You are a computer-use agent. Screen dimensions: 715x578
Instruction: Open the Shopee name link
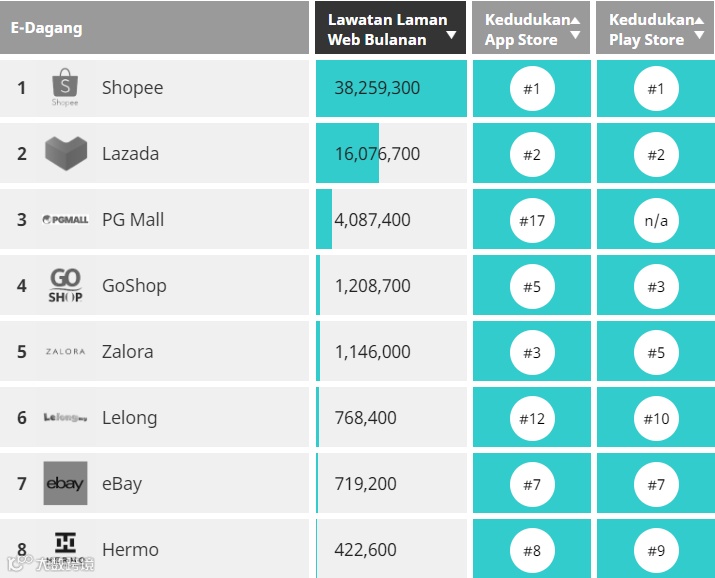pyautogui.click(x=132, y=88)
